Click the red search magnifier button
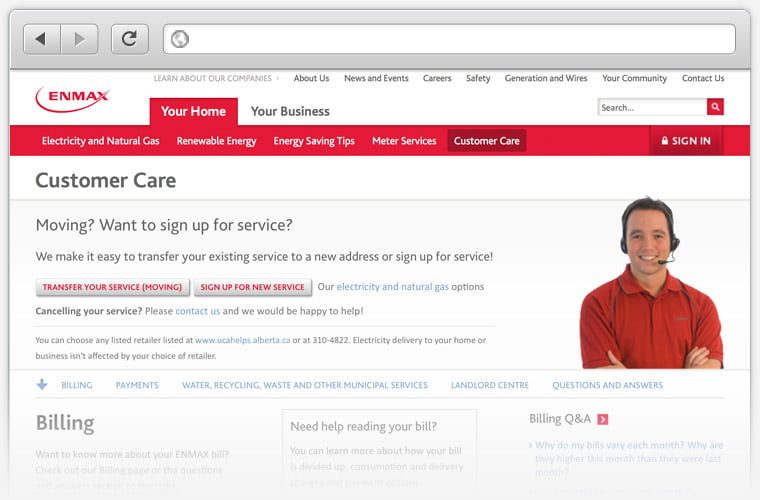The image size is (760, 500). click(715, 107)
